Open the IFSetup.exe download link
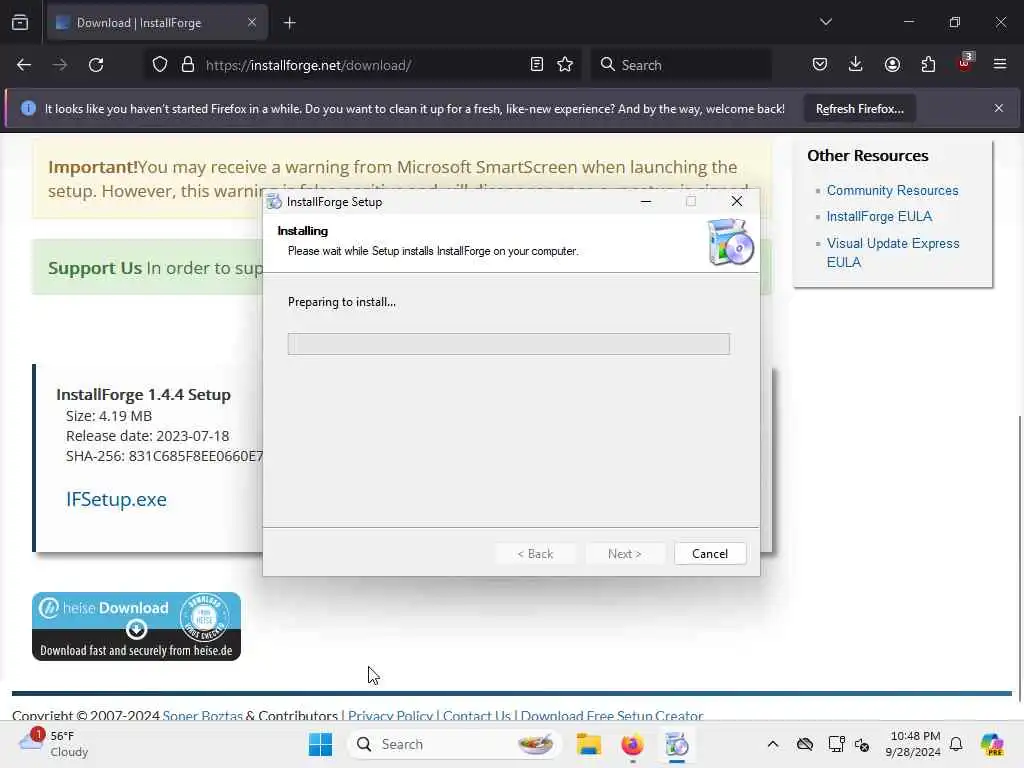 pyautogui.click(x=116, y=499)
